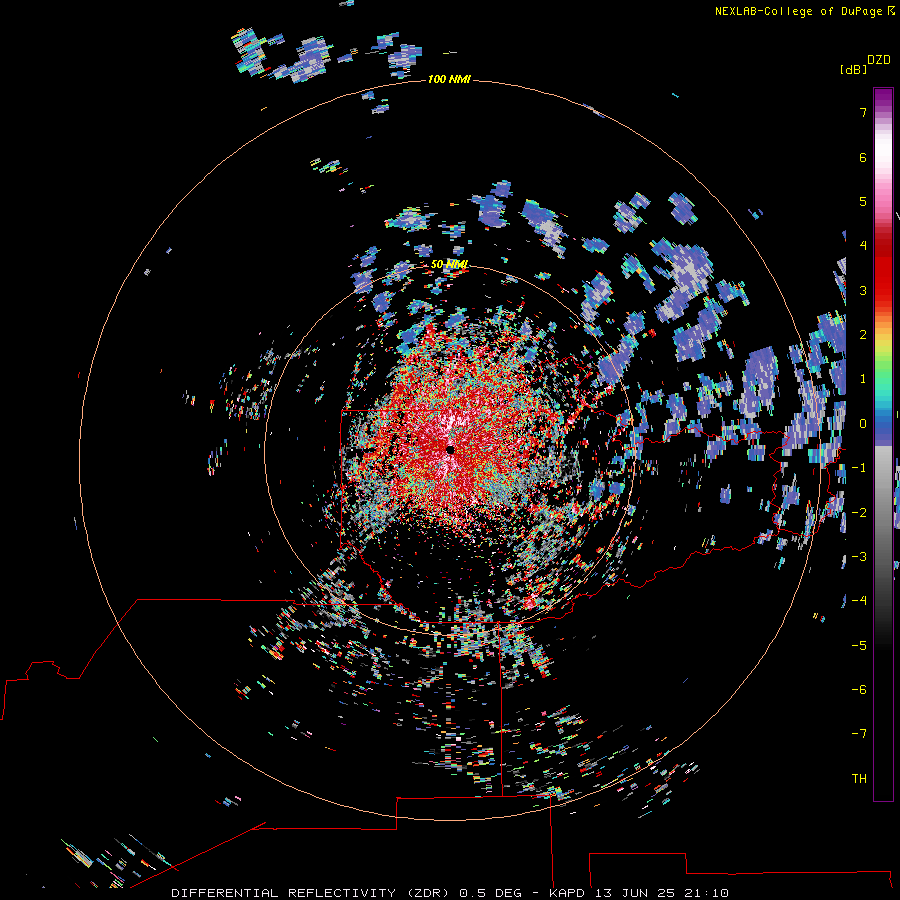Click the "100 NMI" range ring label
This screenshot has height=900, width=900.
tap(449, 79)
